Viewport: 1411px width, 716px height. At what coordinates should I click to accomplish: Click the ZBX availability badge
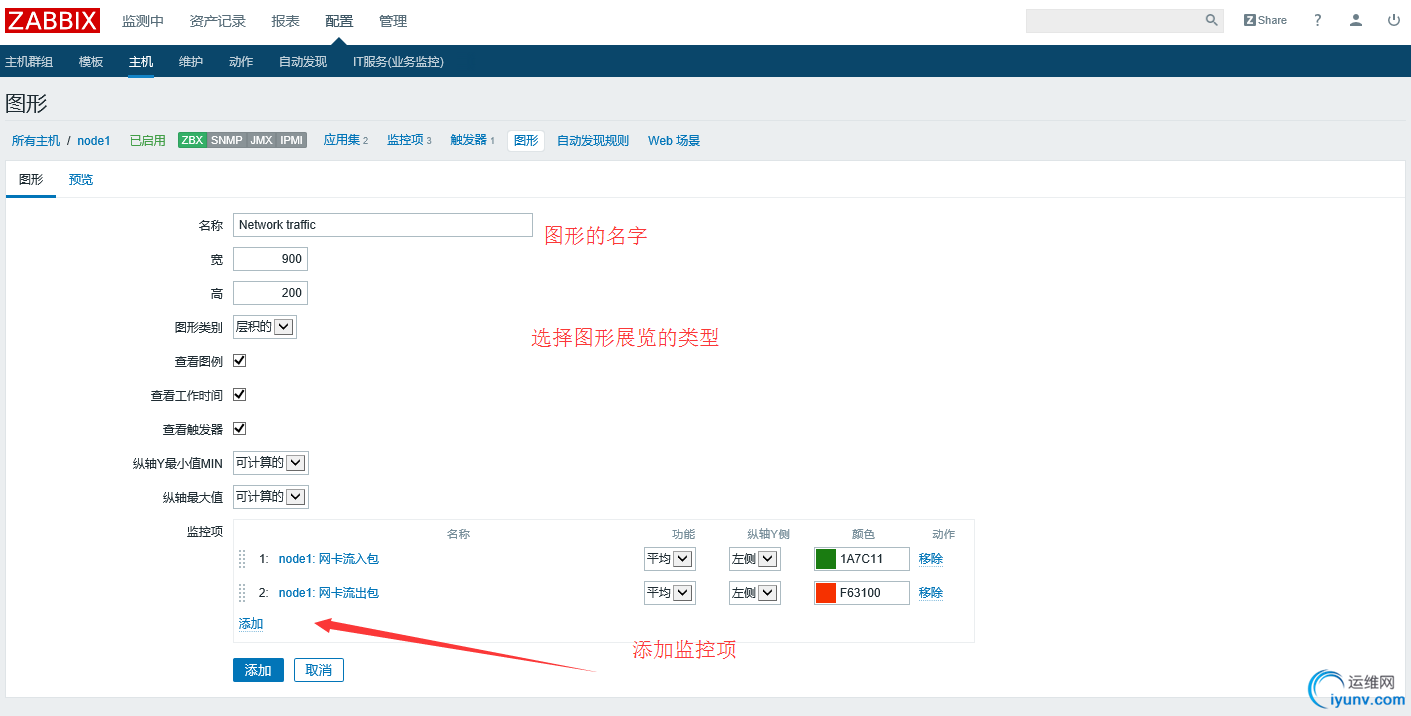(x=192, y=141)
